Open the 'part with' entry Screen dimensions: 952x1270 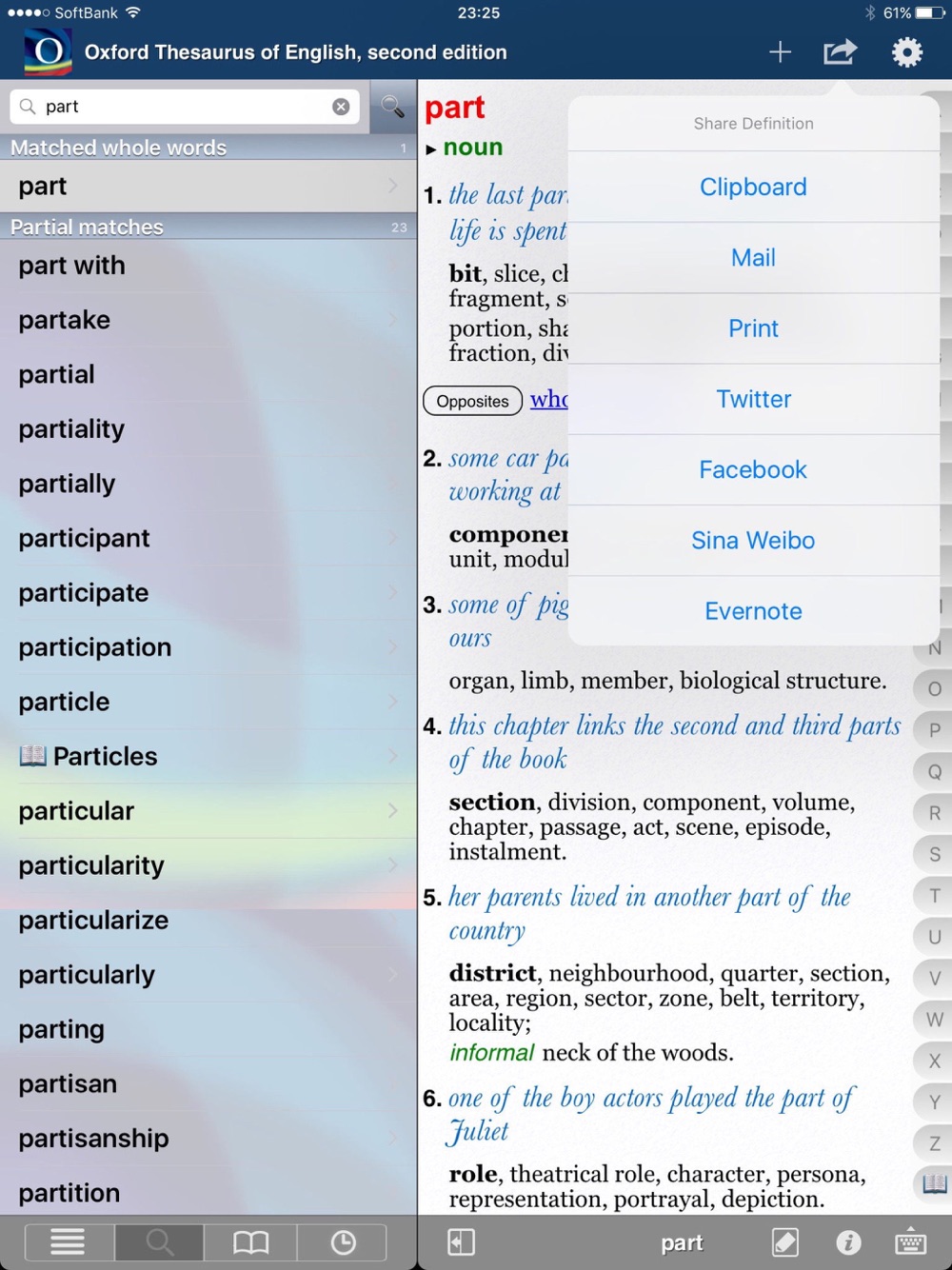pos(208,266)
